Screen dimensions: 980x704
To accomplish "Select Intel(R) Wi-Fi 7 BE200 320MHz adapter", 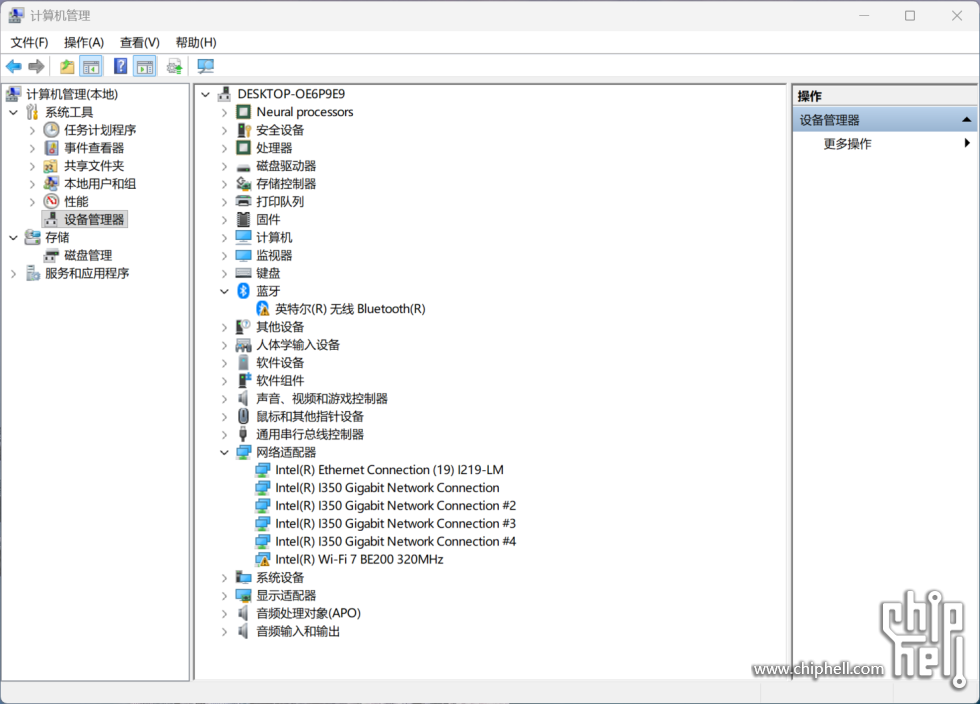I will pyautogui.click(x=358, y=559).
